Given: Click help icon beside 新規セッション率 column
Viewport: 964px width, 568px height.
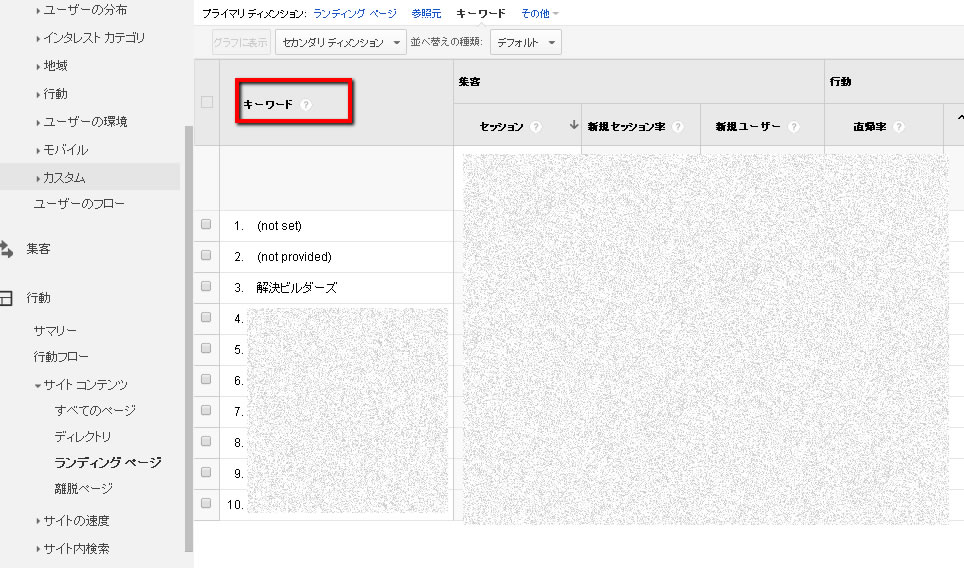Looking at the screenshot, I should coord(678,127).
